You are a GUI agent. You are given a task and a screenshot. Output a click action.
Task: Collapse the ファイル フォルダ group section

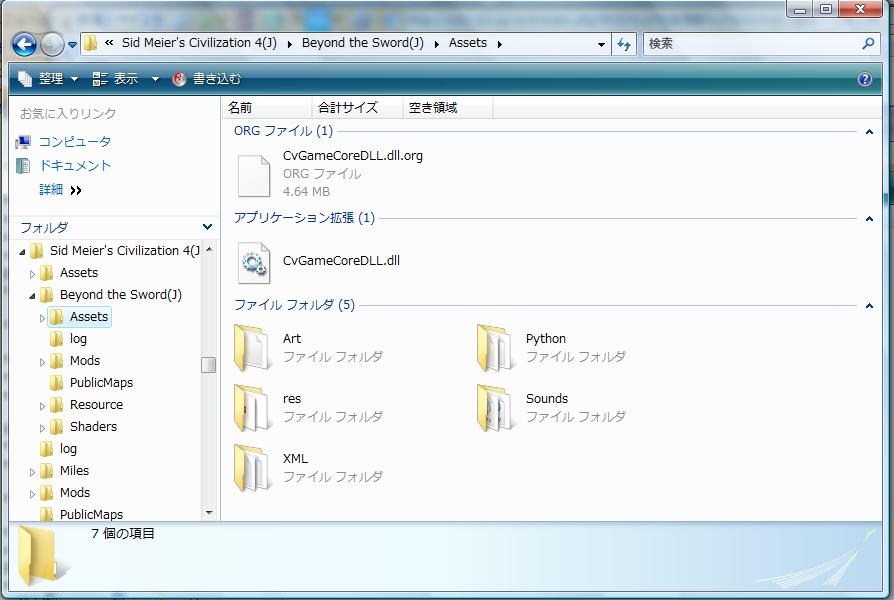(869, 306)
